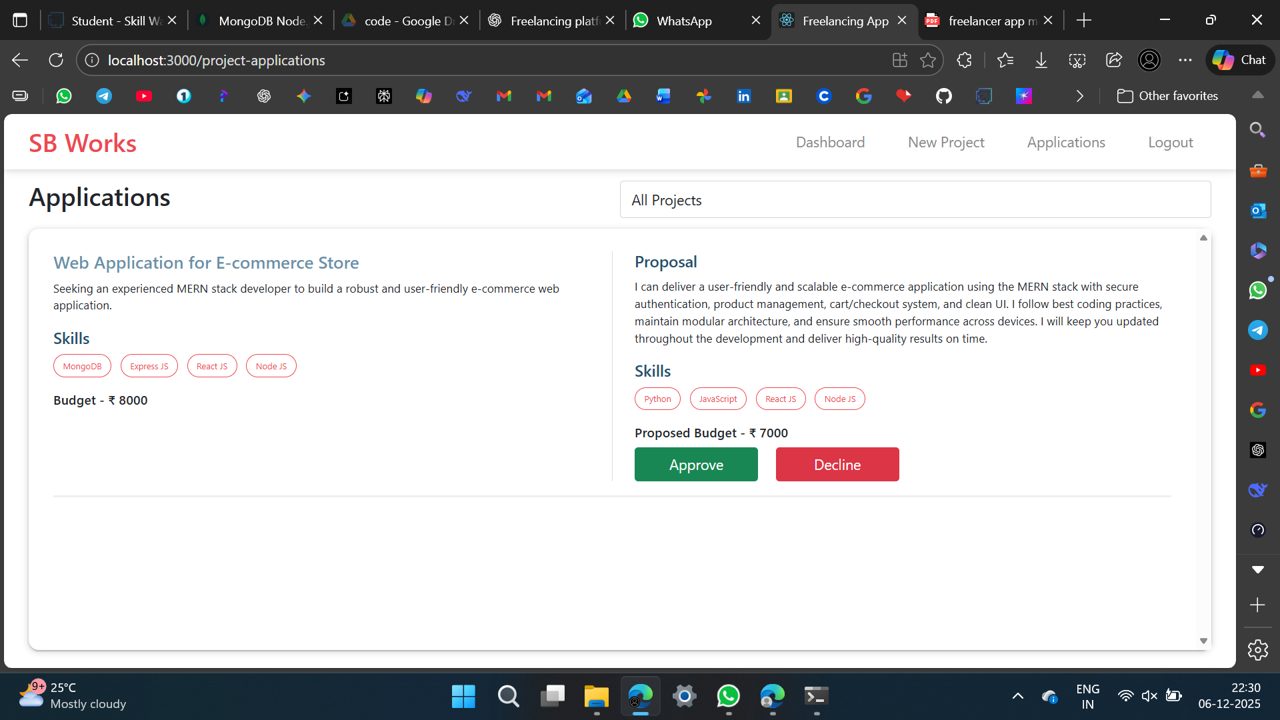
Task: Click the applications list scrollbar up arrow
Action: point(1203,238)
